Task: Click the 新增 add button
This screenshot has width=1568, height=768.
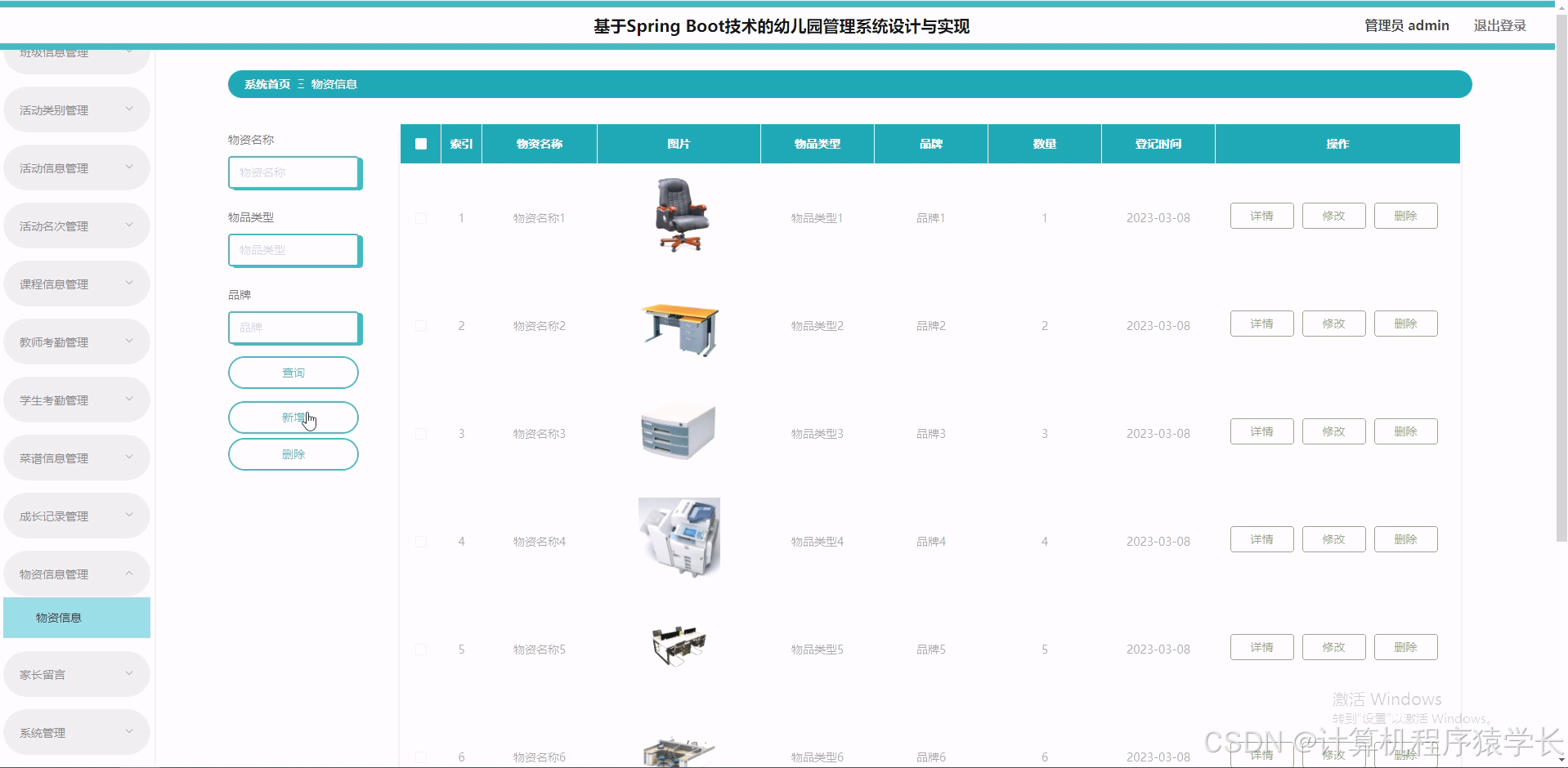Action: pos(293,417)
